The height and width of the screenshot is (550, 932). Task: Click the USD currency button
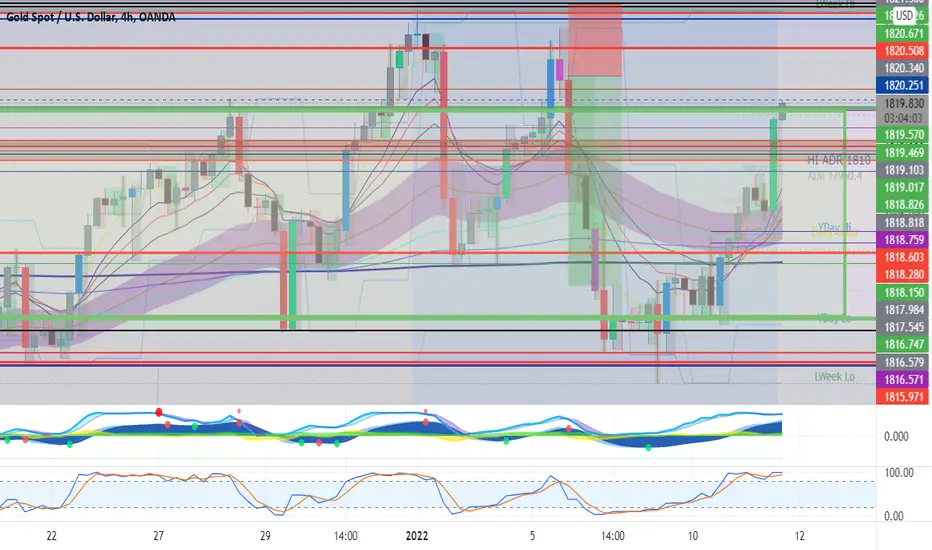click(x=904, y=15)
